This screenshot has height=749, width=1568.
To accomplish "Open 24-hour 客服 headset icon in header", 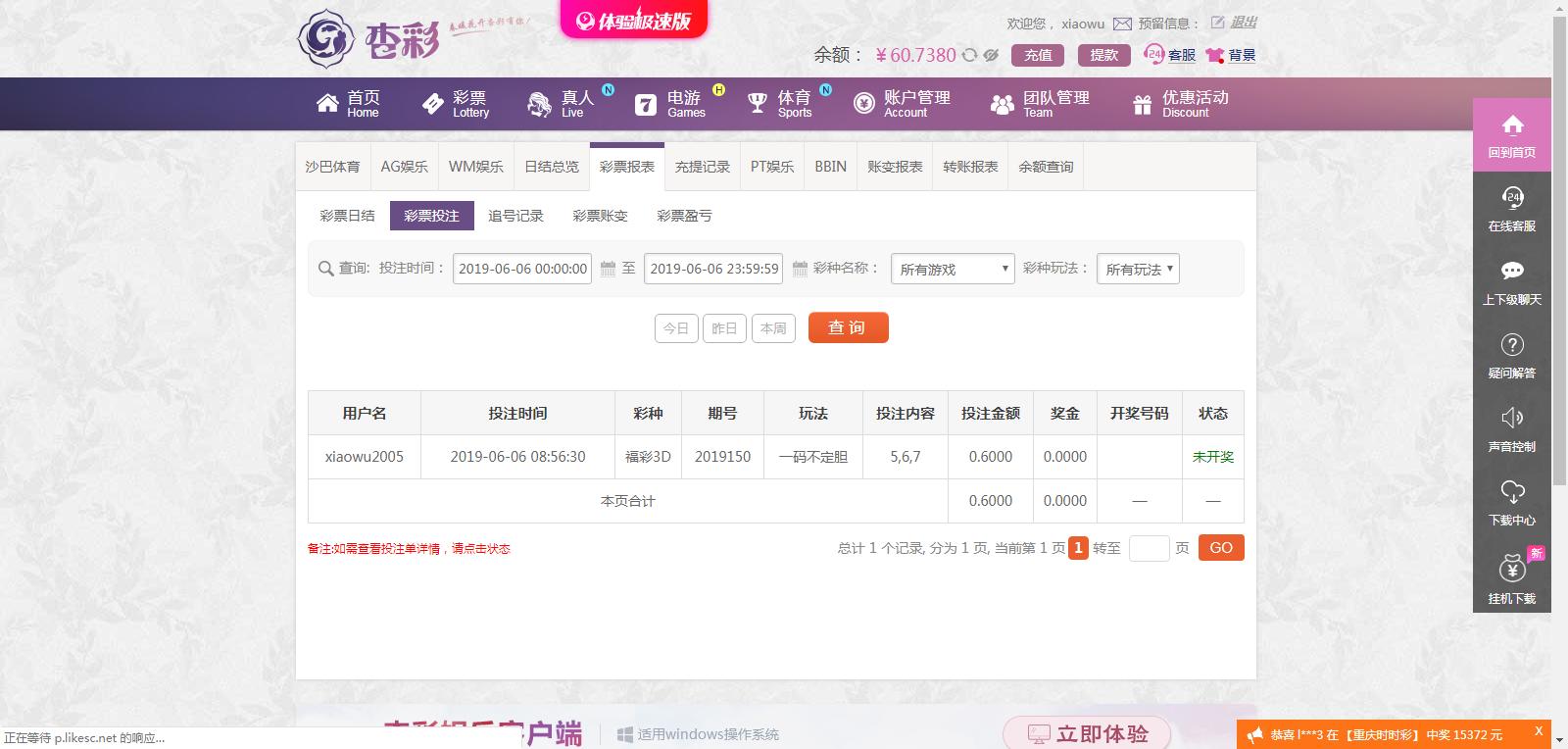I will 1154,55.
